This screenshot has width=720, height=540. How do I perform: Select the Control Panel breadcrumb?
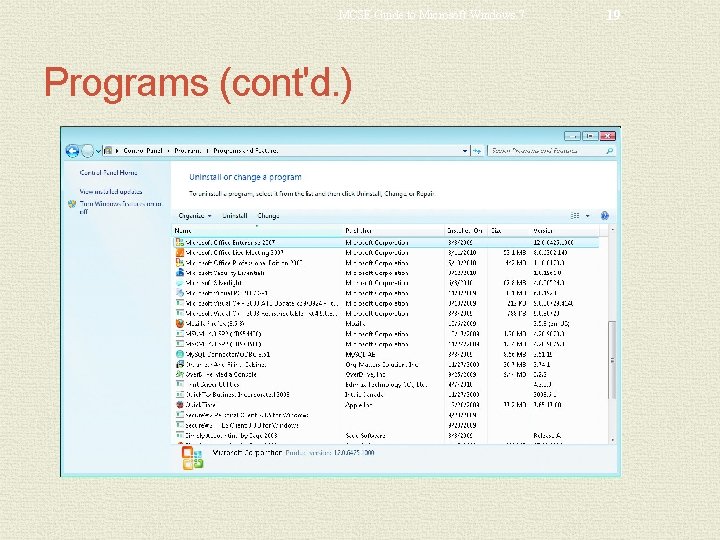pos(143,151)
